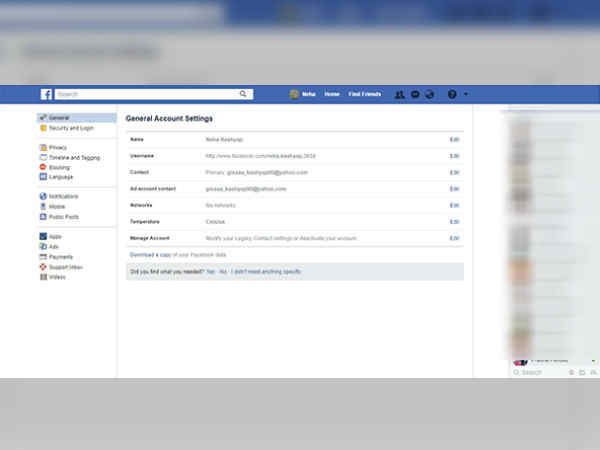Expand the account dropdown arrow

point(466,94)
